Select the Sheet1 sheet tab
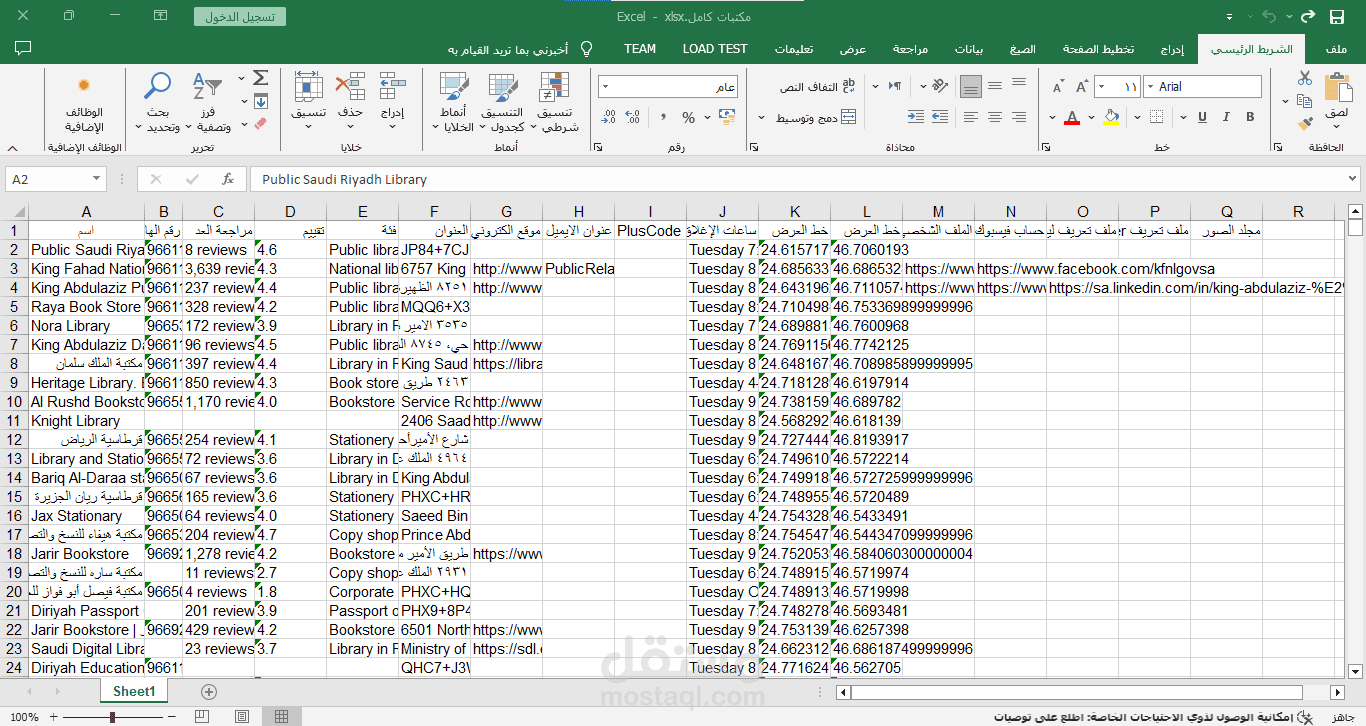The height and width of the screenshot is (726, 1366). point(134,692)
